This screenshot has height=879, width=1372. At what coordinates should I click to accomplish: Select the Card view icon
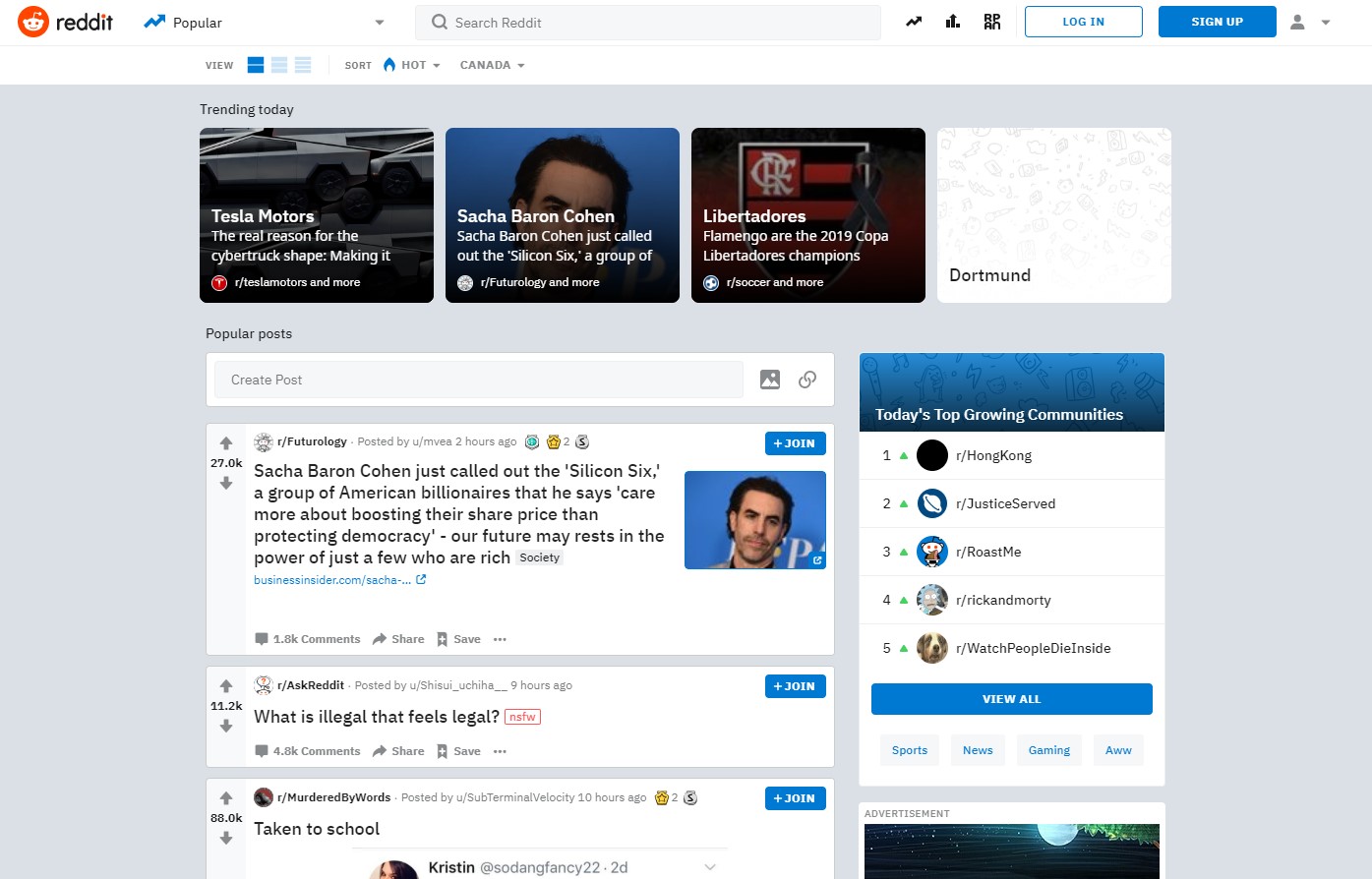[x=256, y=65]
